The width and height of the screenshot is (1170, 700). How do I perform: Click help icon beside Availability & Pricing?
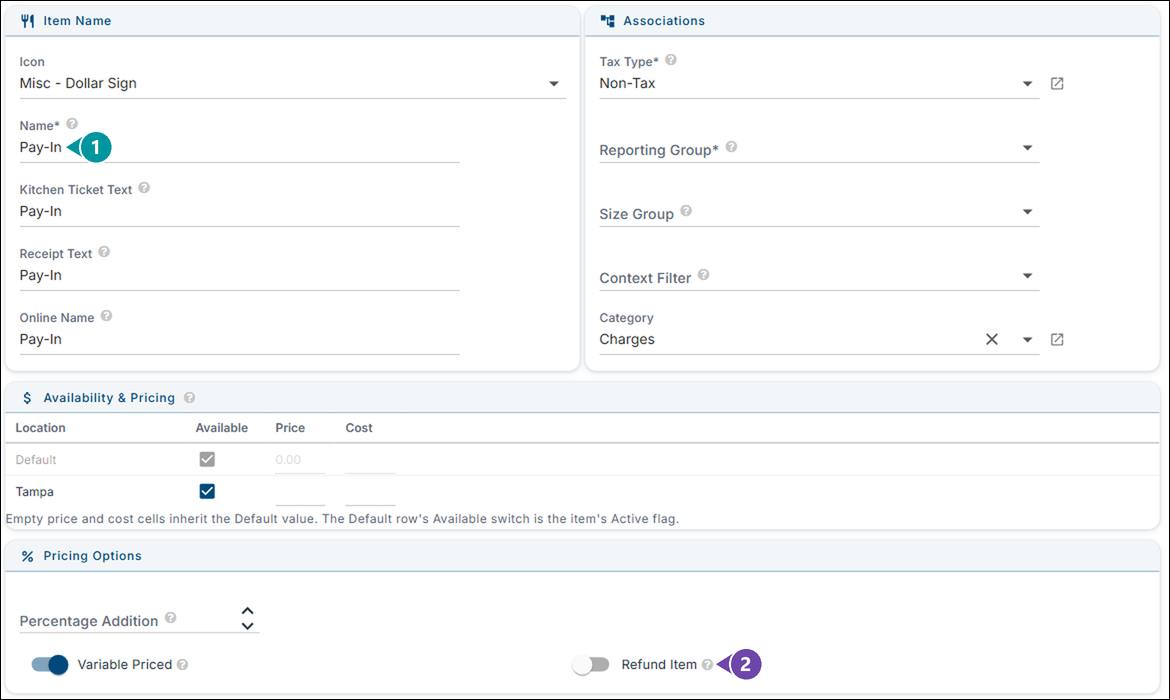(x=190, y=398)
